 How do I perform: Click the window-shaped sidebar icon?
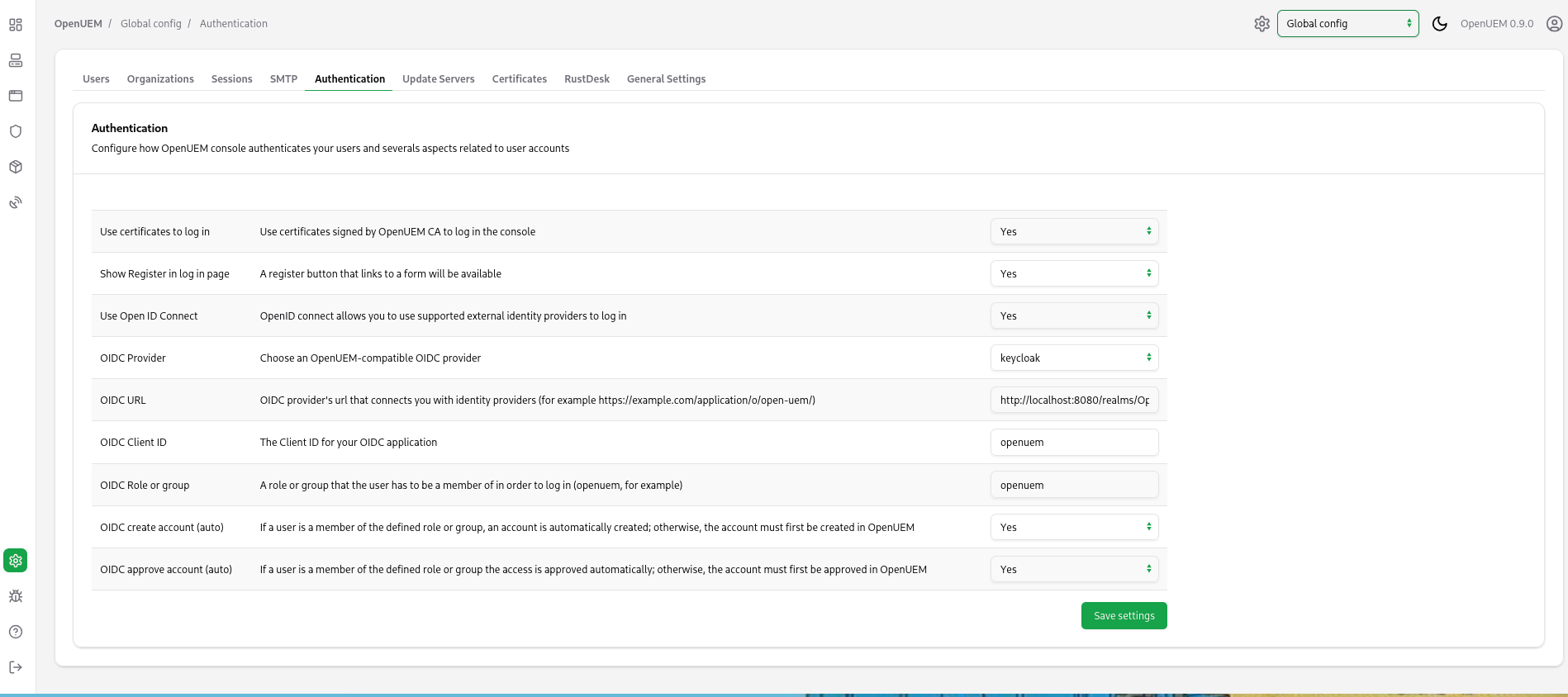(x=16, y=96)
